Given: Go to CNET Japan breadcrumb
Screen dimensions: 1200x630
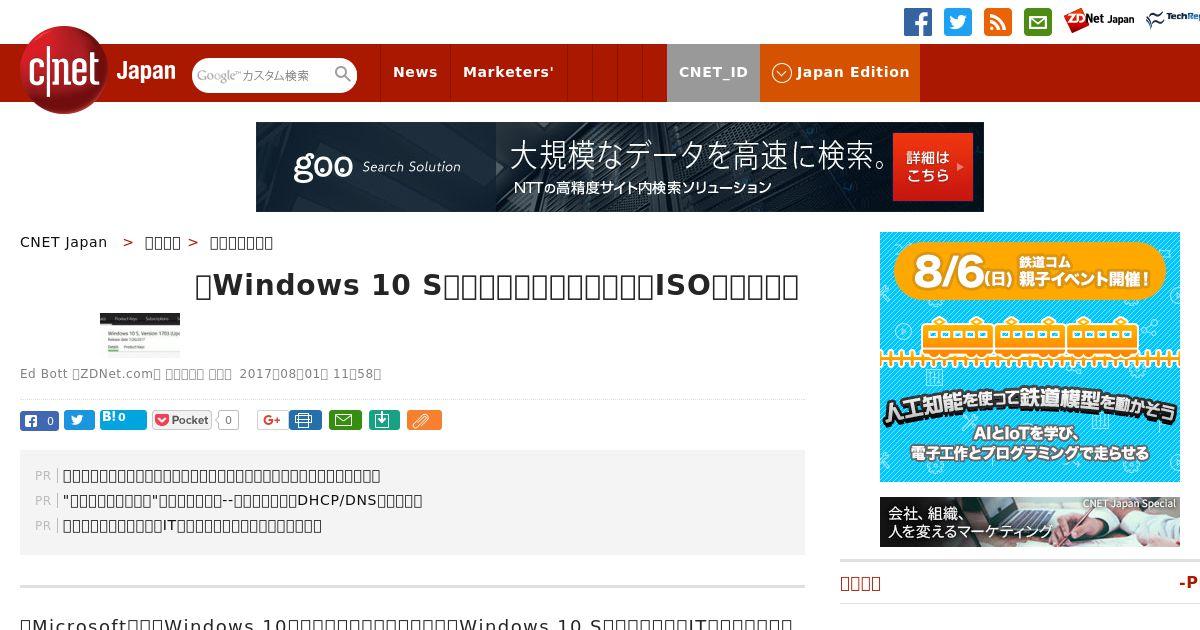Looking at the screenshot, I should (x=64, y=242).
